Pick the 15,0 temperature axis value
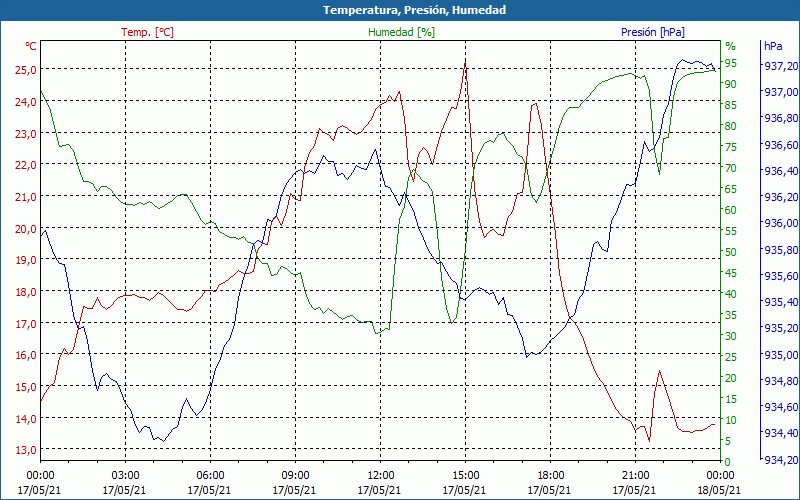Image resolution: width=800 pixels, height=500 pixels. (26, 387)
